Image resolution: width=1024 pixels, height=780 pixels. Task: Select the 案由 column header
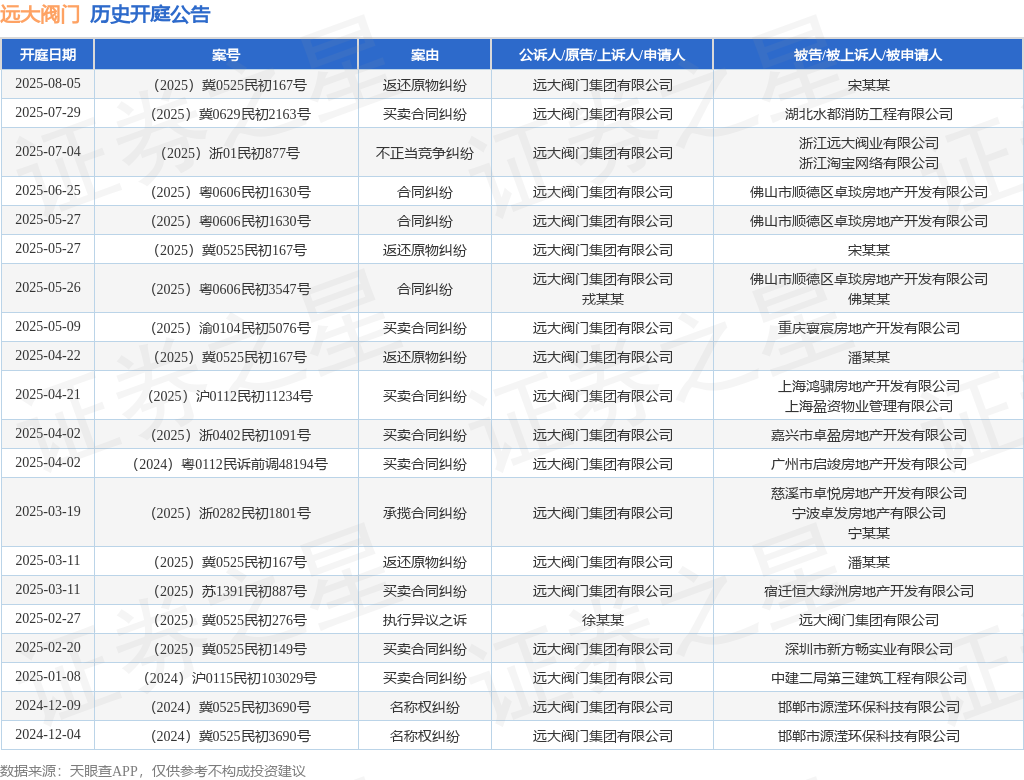pos(424,55)
